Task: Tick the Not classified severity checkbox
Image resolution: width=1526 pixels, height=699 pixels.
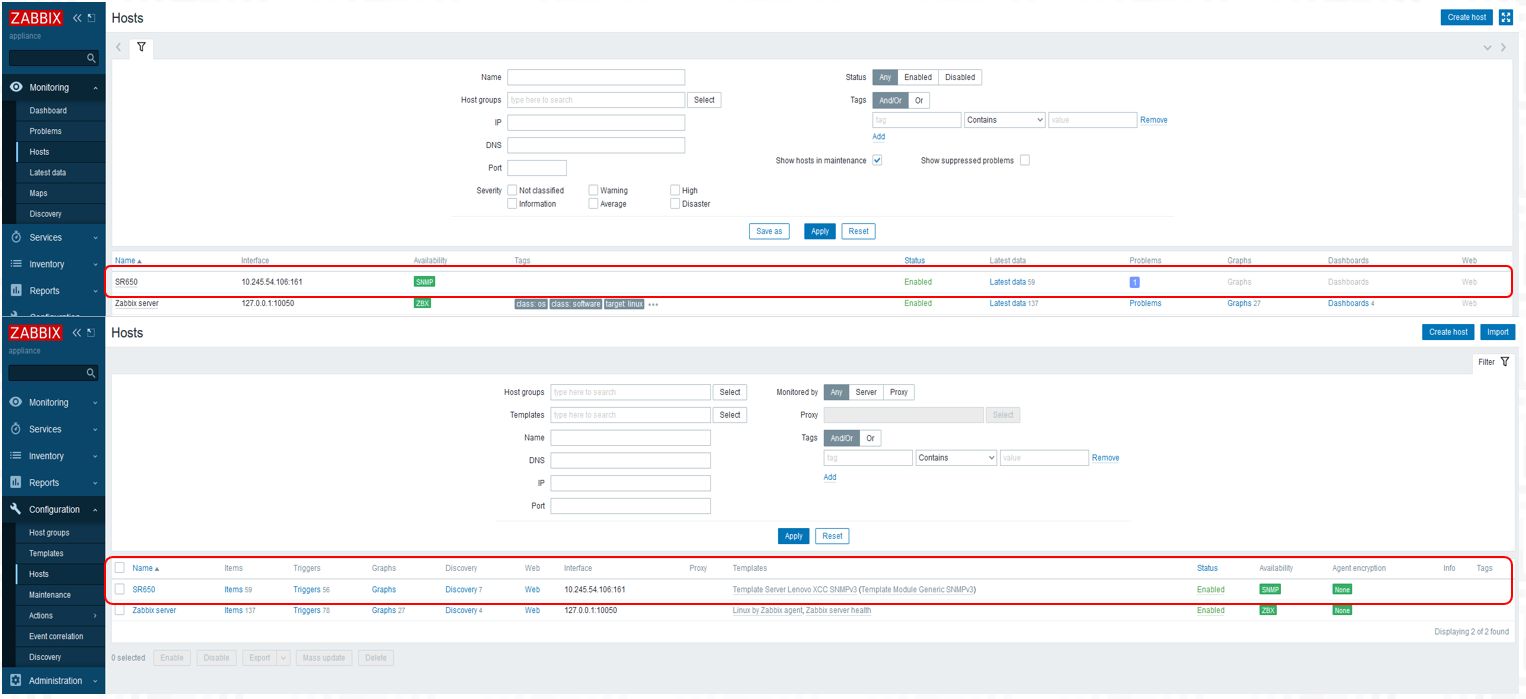Action: [513, 190]
